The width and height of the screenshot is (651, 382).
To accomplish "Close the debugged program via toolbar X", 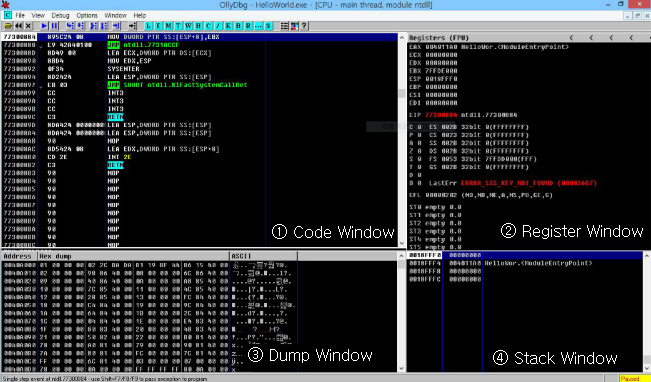I will [28, 26].
